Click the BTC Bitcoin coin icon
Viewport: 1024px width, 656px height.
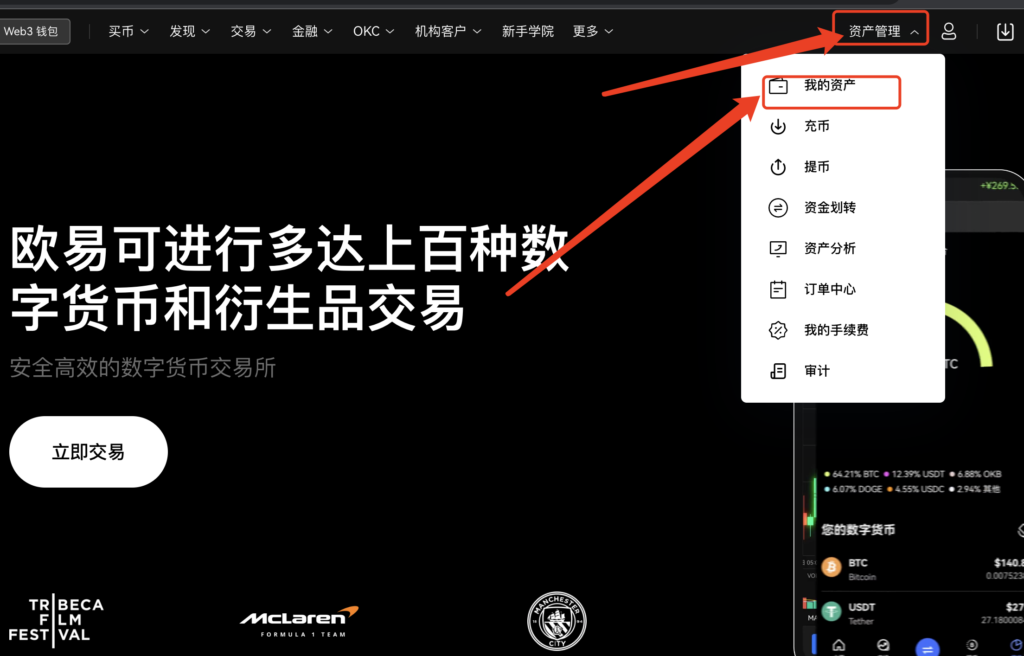coord(831,567)
